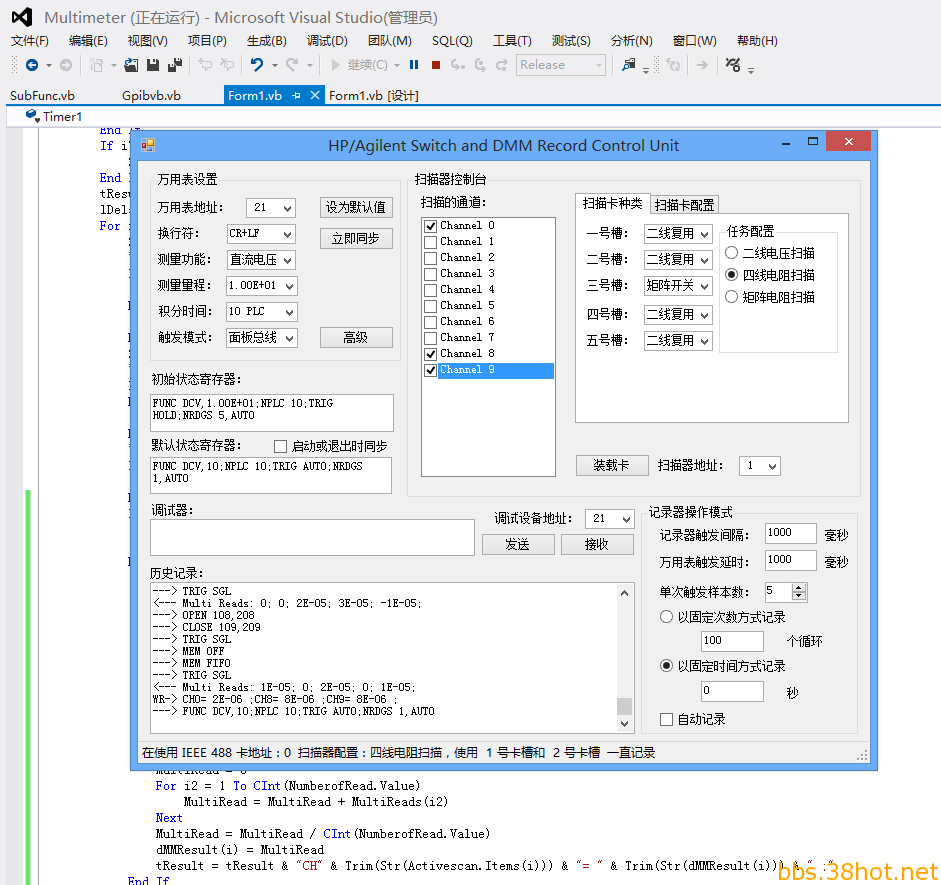Click the Continue play icon

pos(335,65)
